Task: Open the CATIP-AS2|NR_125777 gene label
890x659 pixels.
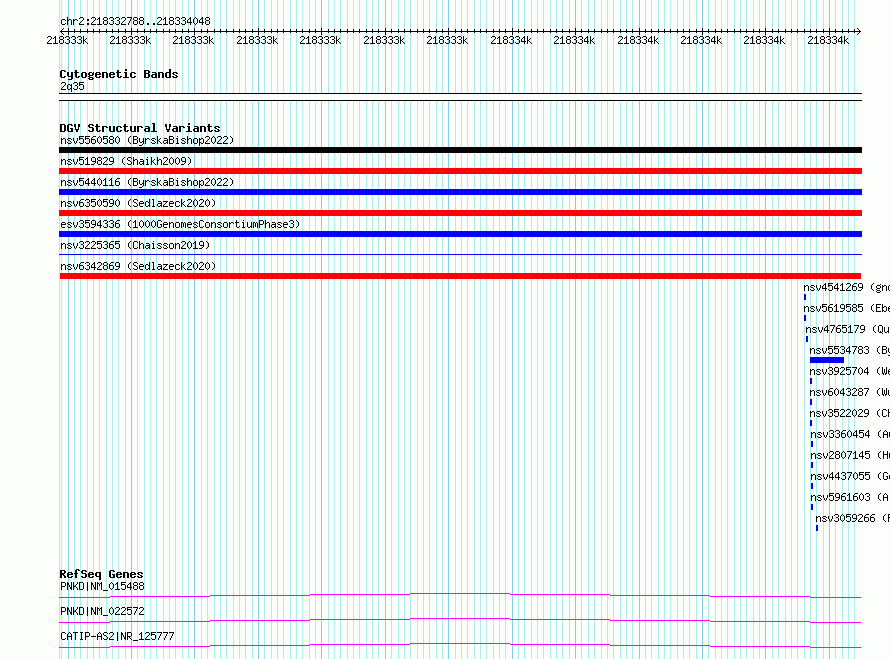Action: 117,636
